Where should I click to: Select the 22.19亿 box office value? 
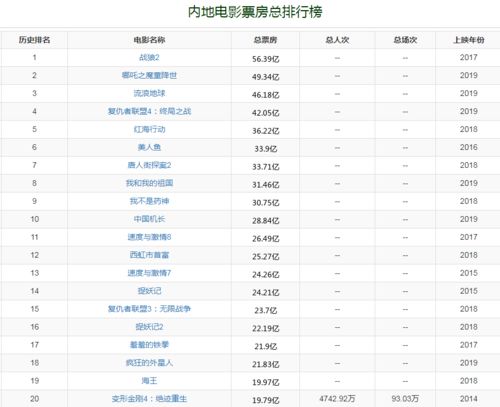265,329
